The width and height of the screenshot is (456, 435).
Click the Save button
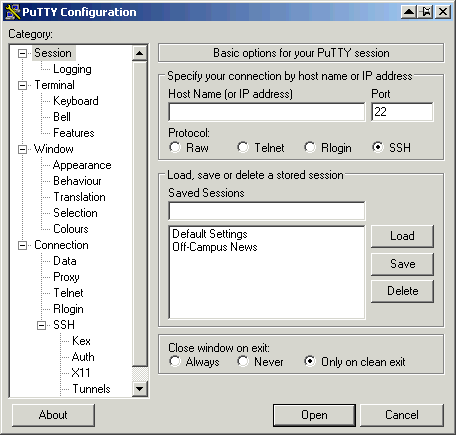(402, 264)
